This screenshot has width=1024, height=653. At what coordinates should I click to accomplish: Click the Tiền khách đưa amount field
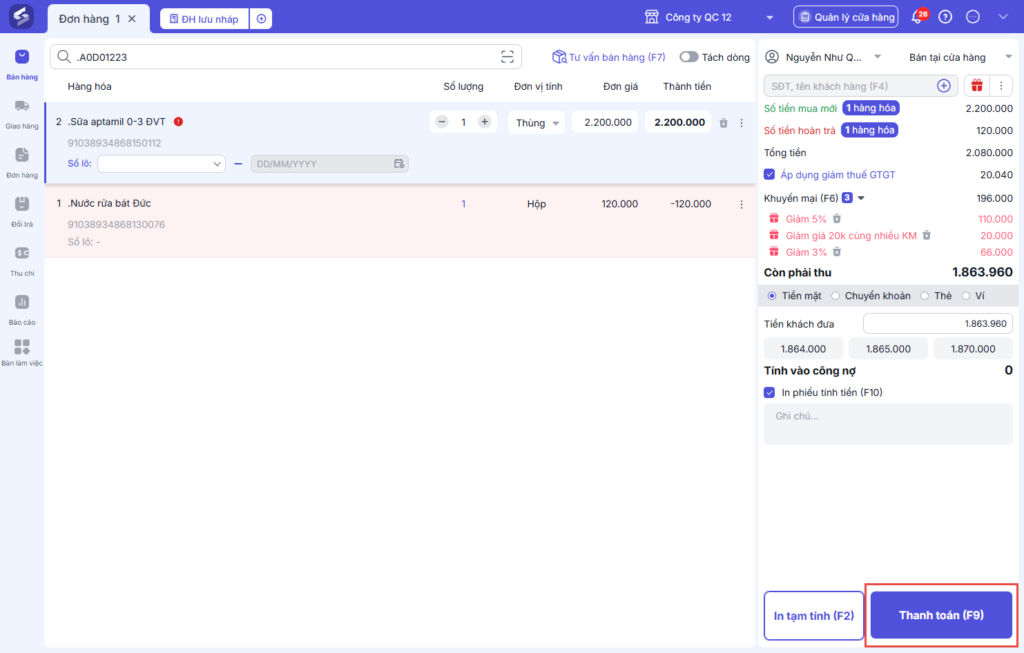[938, 323]
